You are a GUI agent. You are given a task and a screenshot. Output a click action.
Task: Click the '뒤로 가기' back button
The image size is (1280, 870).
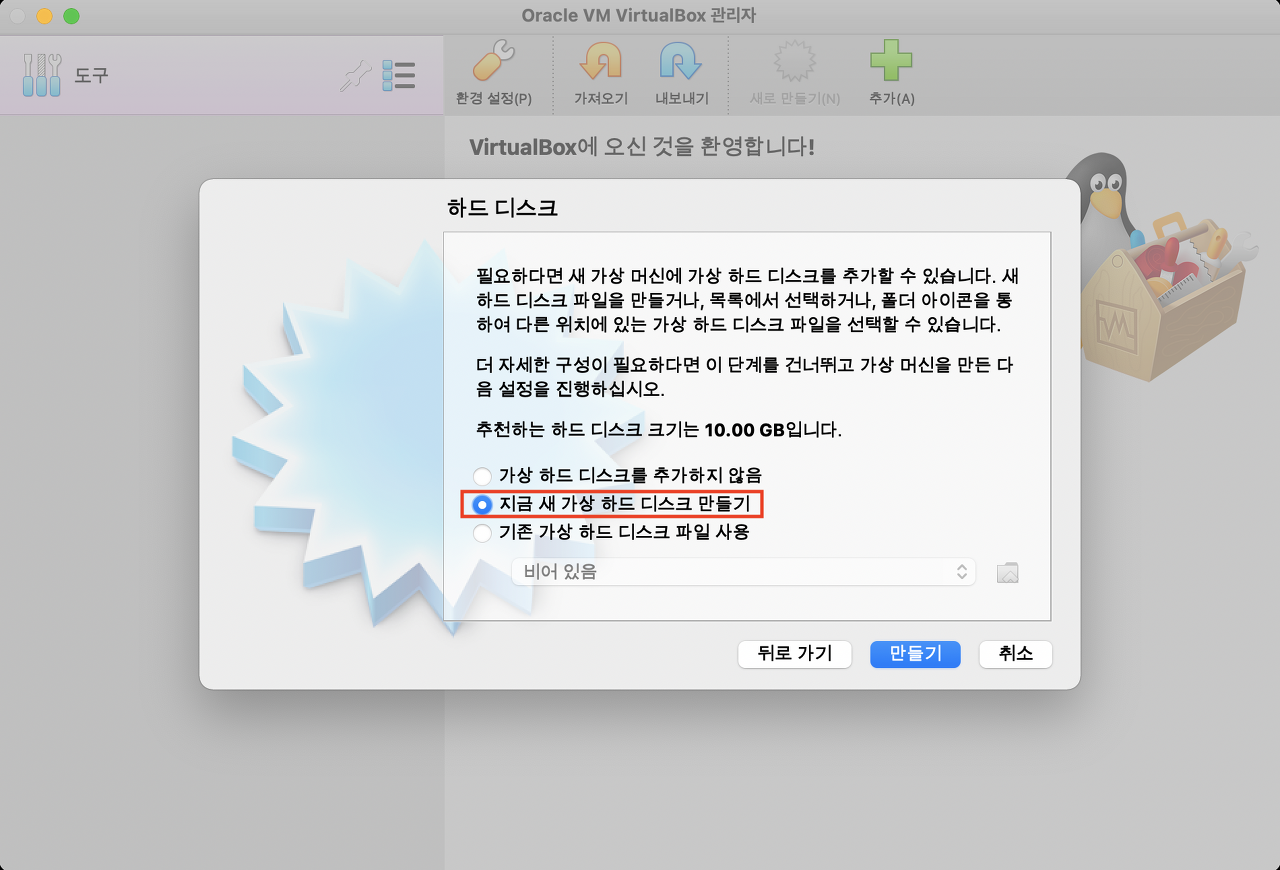pos(794,654)
